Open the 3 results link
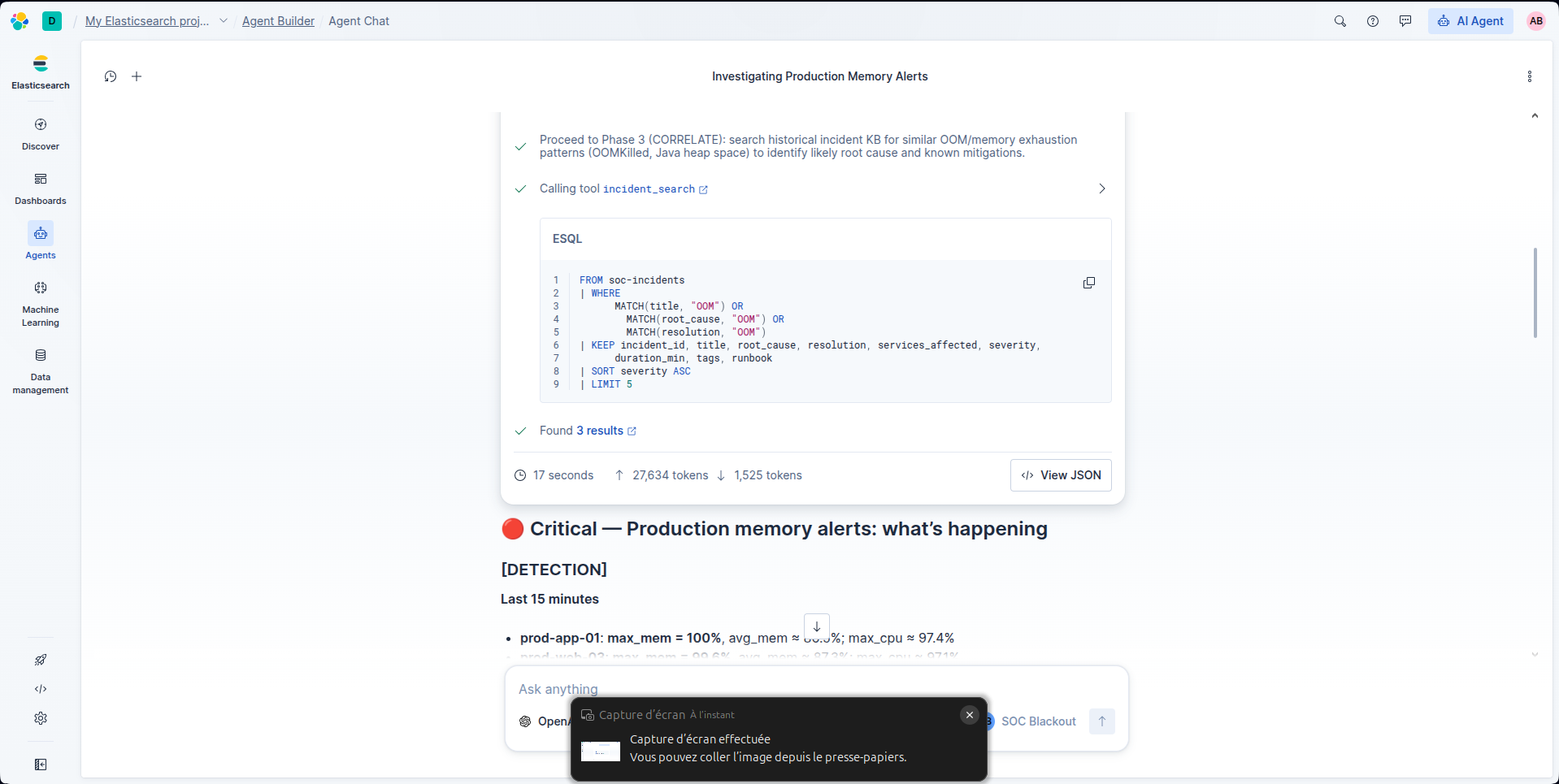The image size is (1559, 784). [606, 431]
